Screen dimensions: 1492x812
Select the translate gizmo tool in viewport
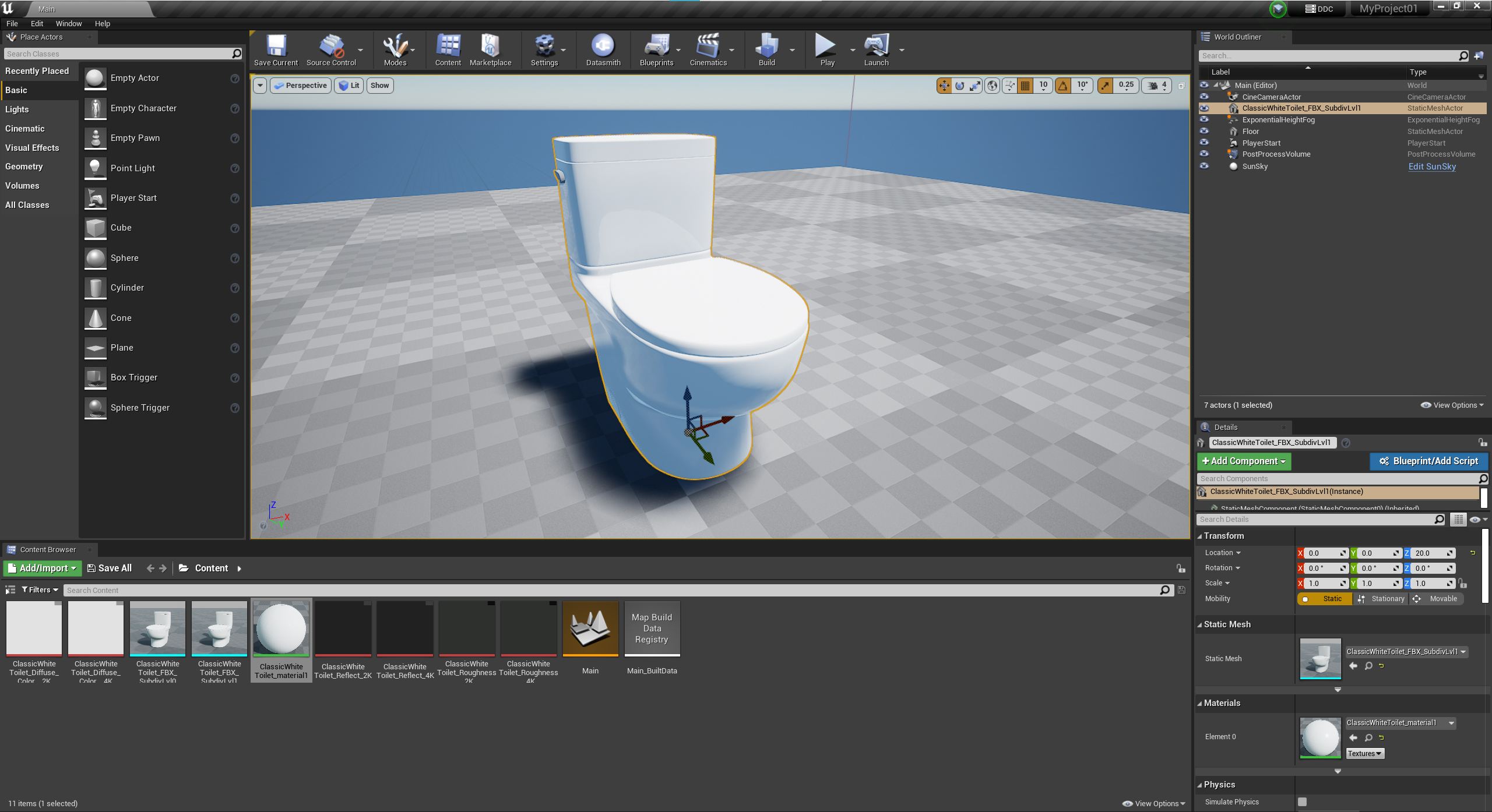[944, 86]
